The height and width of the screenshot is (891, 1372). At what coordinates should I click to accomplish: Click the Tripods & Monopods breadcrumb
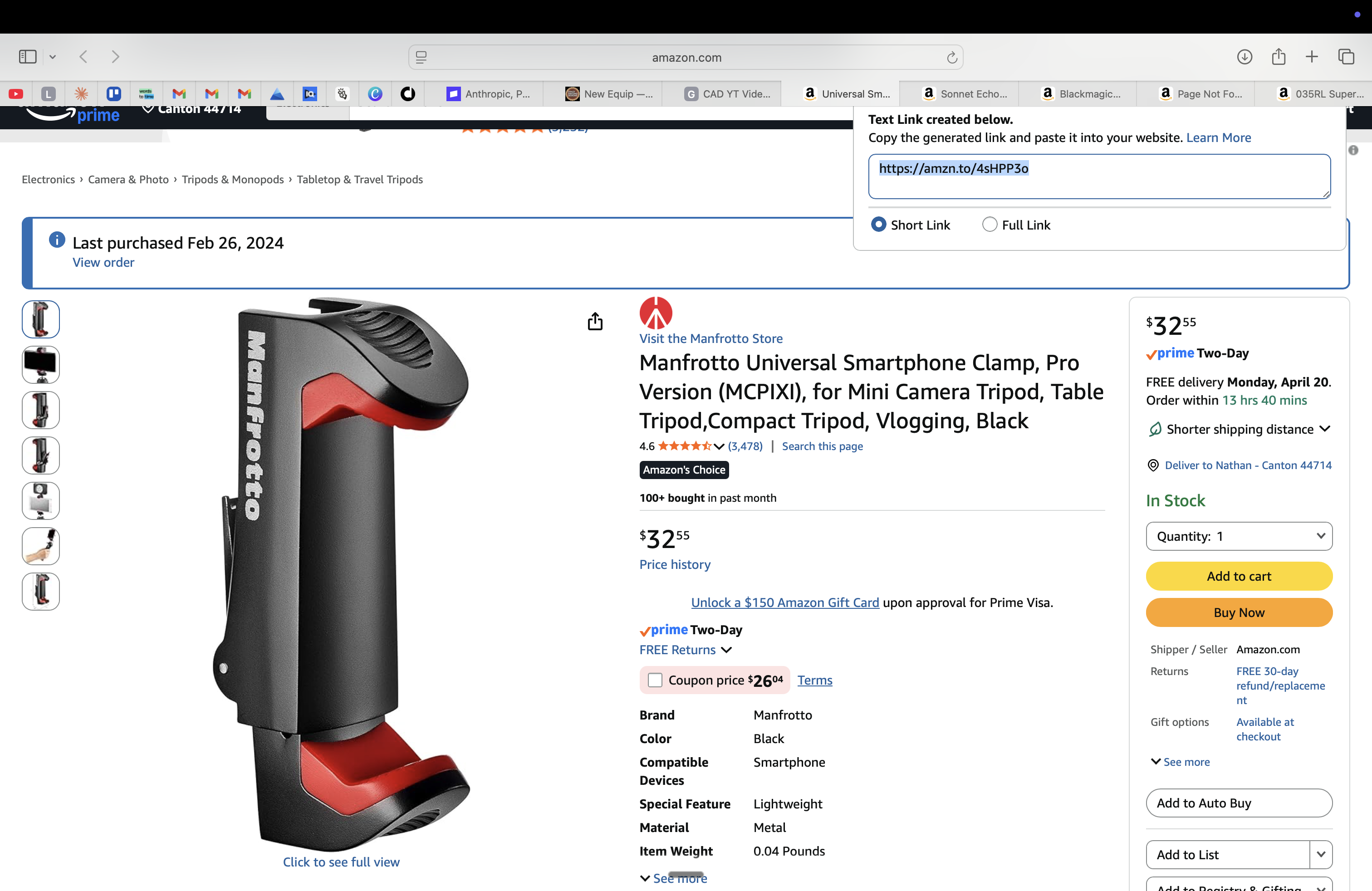pos(232,179)
